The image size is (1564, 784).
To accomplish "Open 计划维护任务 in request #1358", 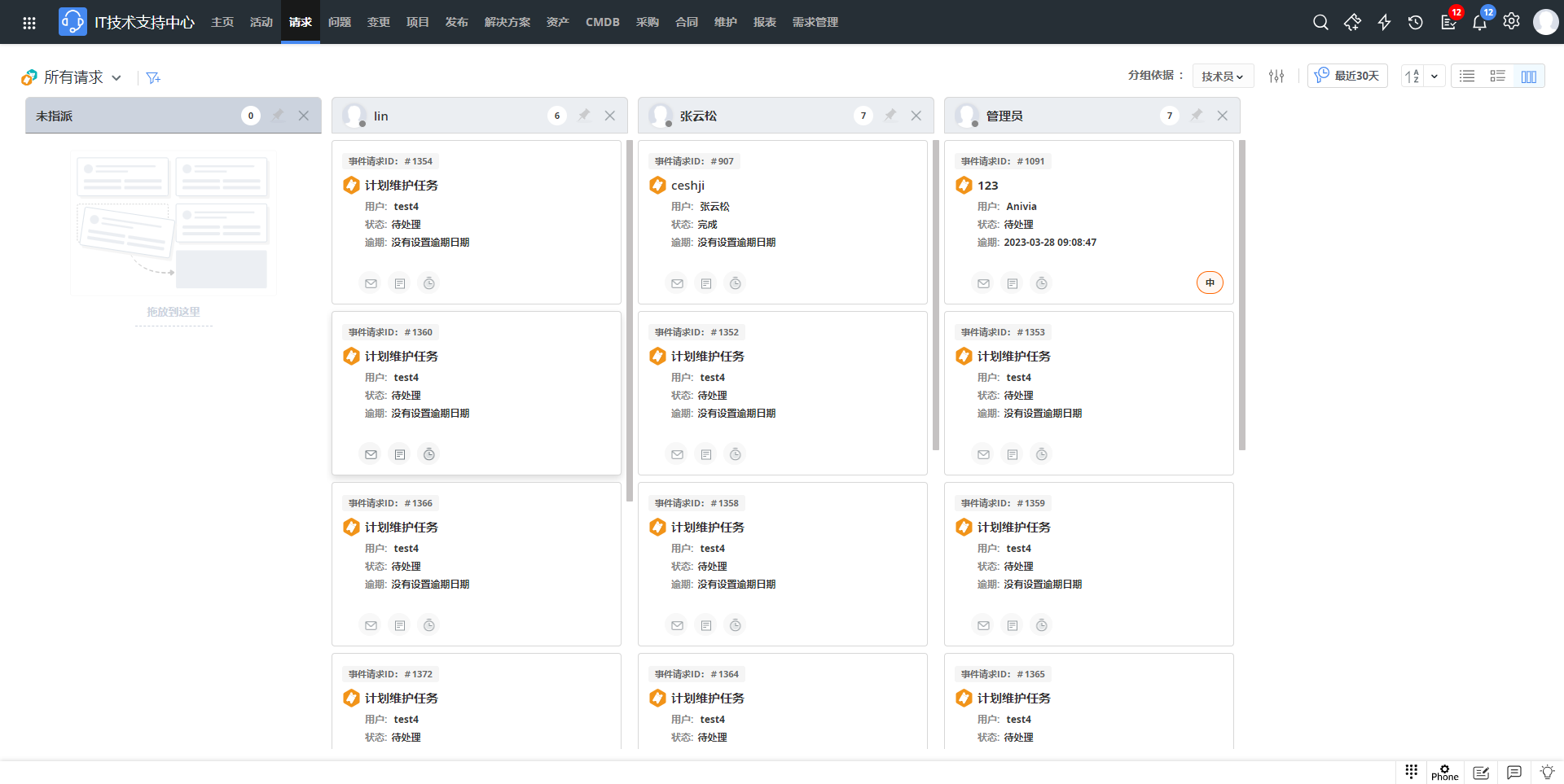I will pos(708,528).
